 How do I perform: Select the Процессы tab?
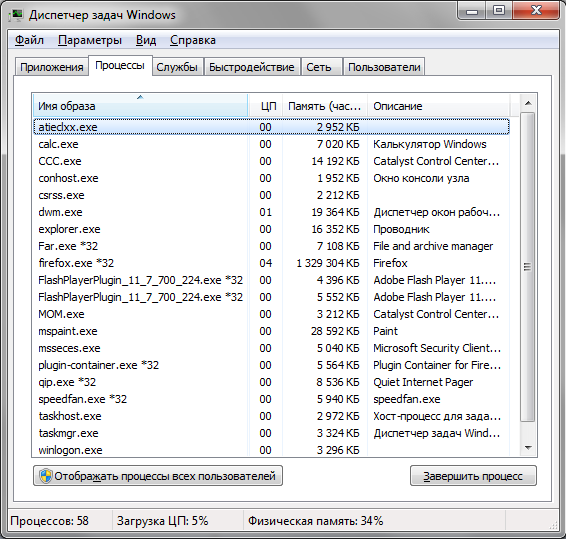tap(120, 65)
